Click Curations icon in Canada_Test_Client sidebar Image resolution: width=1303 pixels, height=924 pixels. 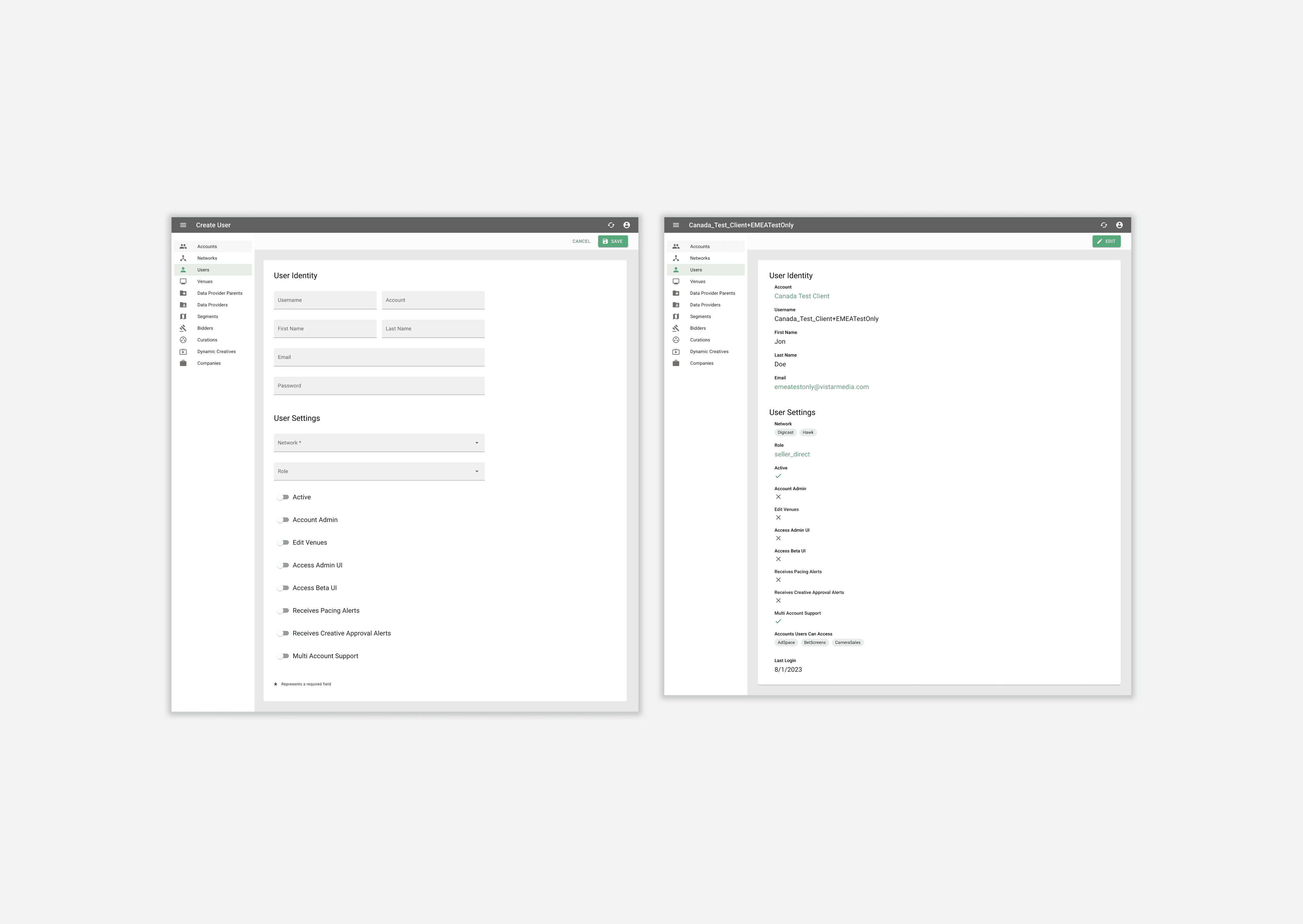click(x=676, y=340)
